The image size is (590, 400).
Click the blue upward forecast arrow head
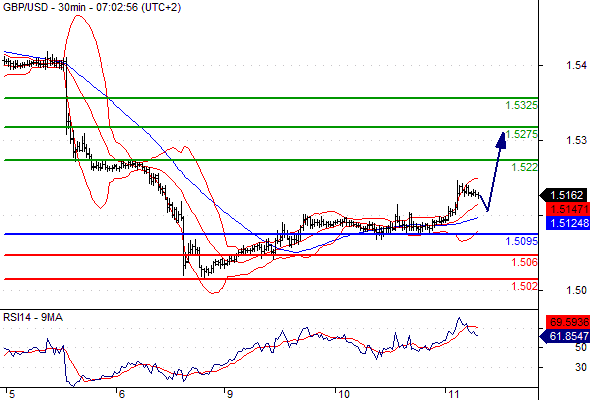click(501, 140)
